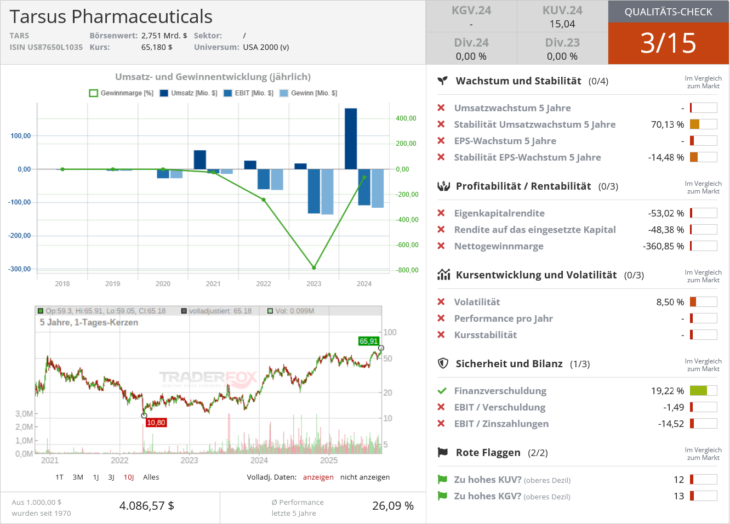The height and width of the screenshot is (524, 730).
Task: Click the green checkmark next to Finanzverschuldung
Action: click(442, 391)
